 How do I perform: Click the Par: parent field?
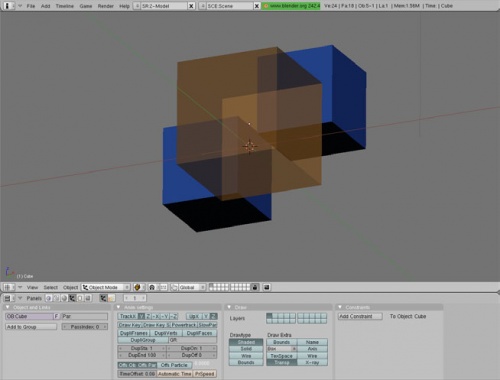click(x=85, y=316)
